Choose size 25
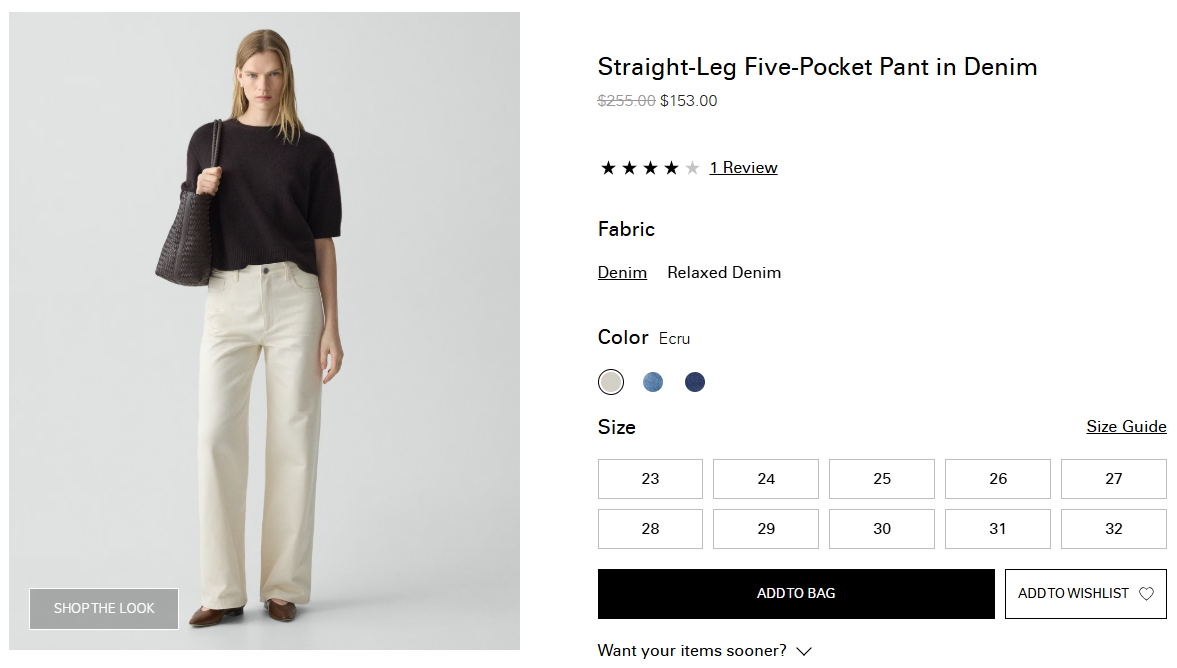The width and height of the screenshot is (1177, 668). coord(882,479)
